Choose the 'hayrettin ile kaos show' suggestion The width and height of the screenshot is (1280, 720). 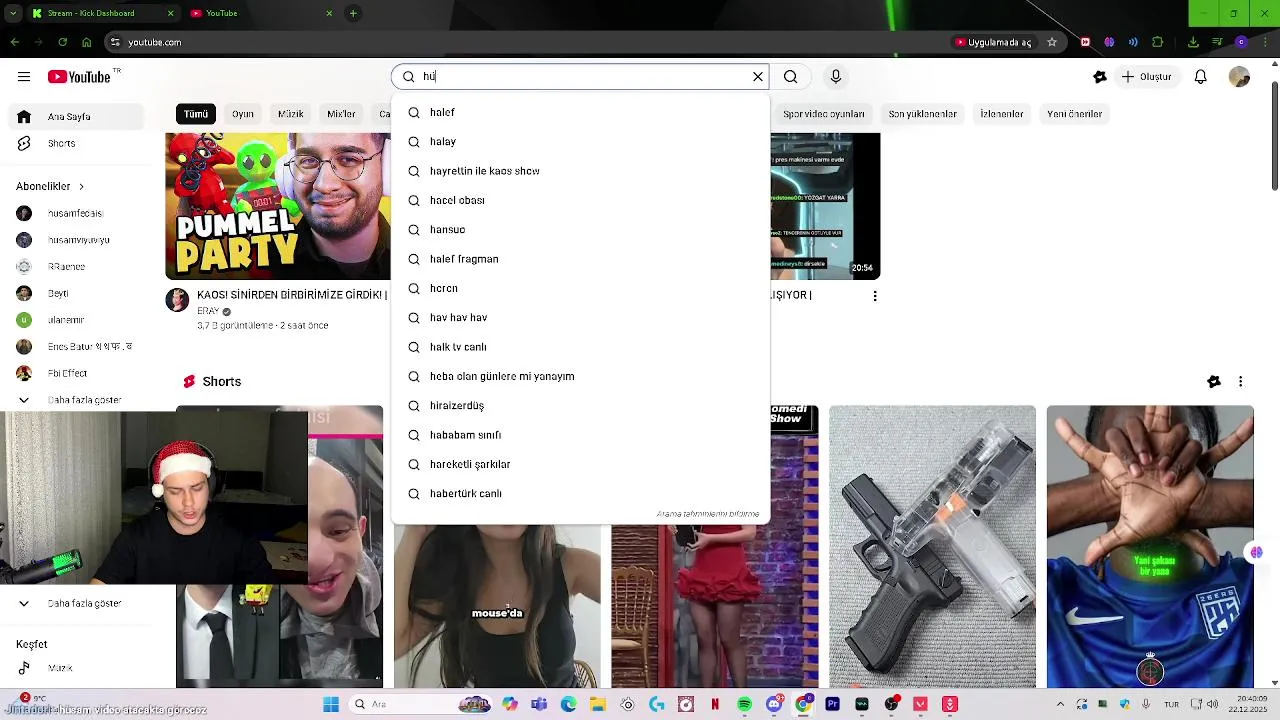click(581, 171)
